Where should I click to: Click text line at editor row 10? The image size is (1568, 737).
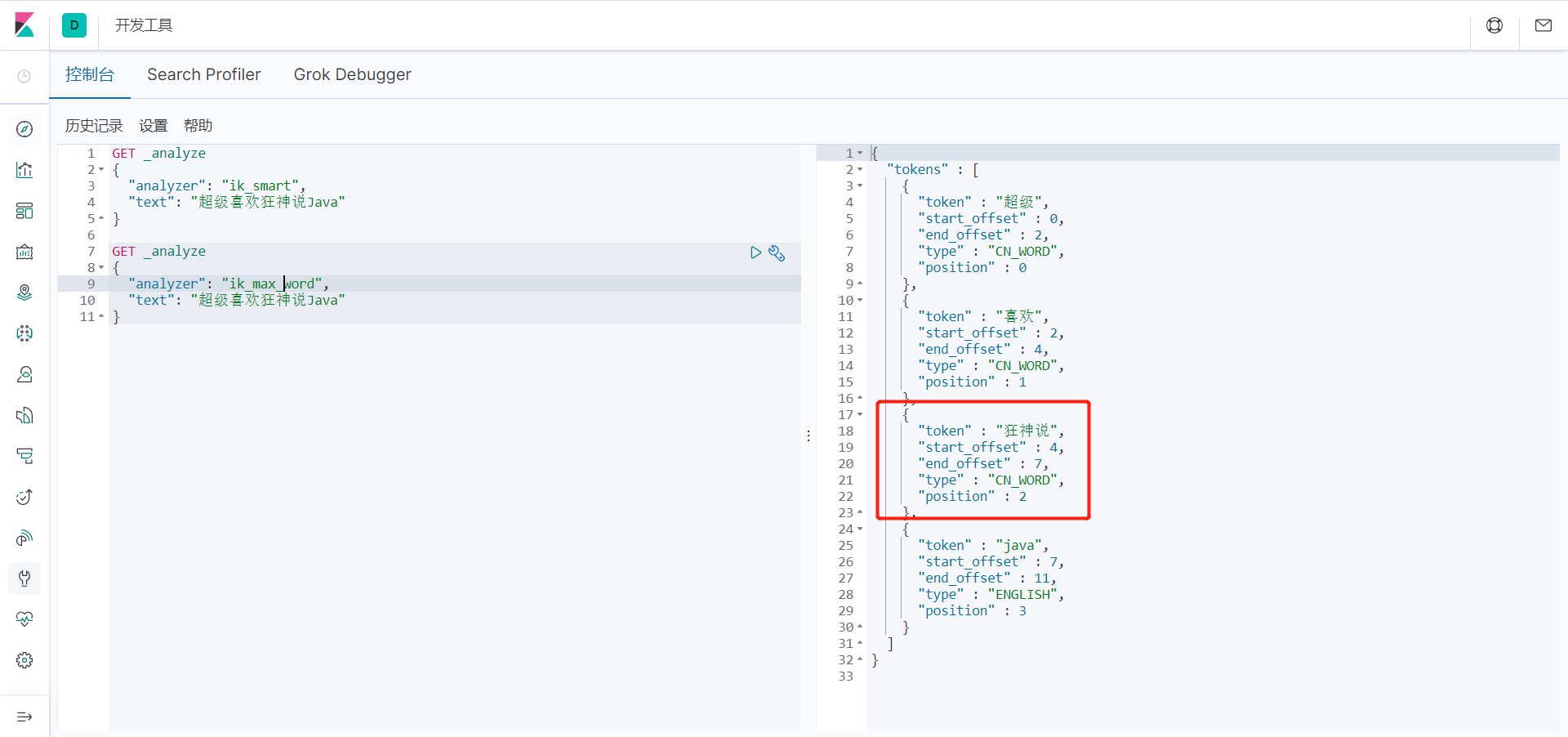237,301
